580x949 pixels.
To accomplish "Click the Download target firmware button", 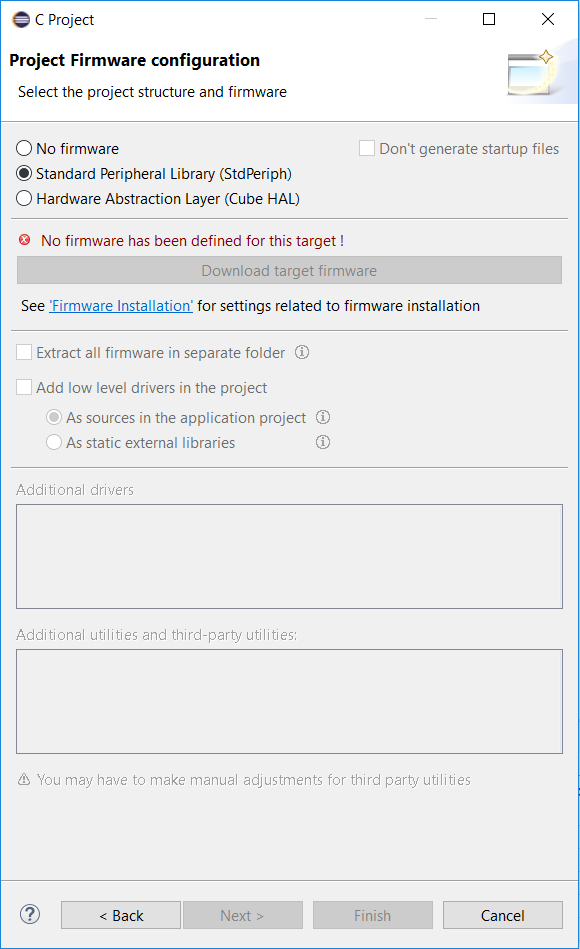I will click(289, 271).
